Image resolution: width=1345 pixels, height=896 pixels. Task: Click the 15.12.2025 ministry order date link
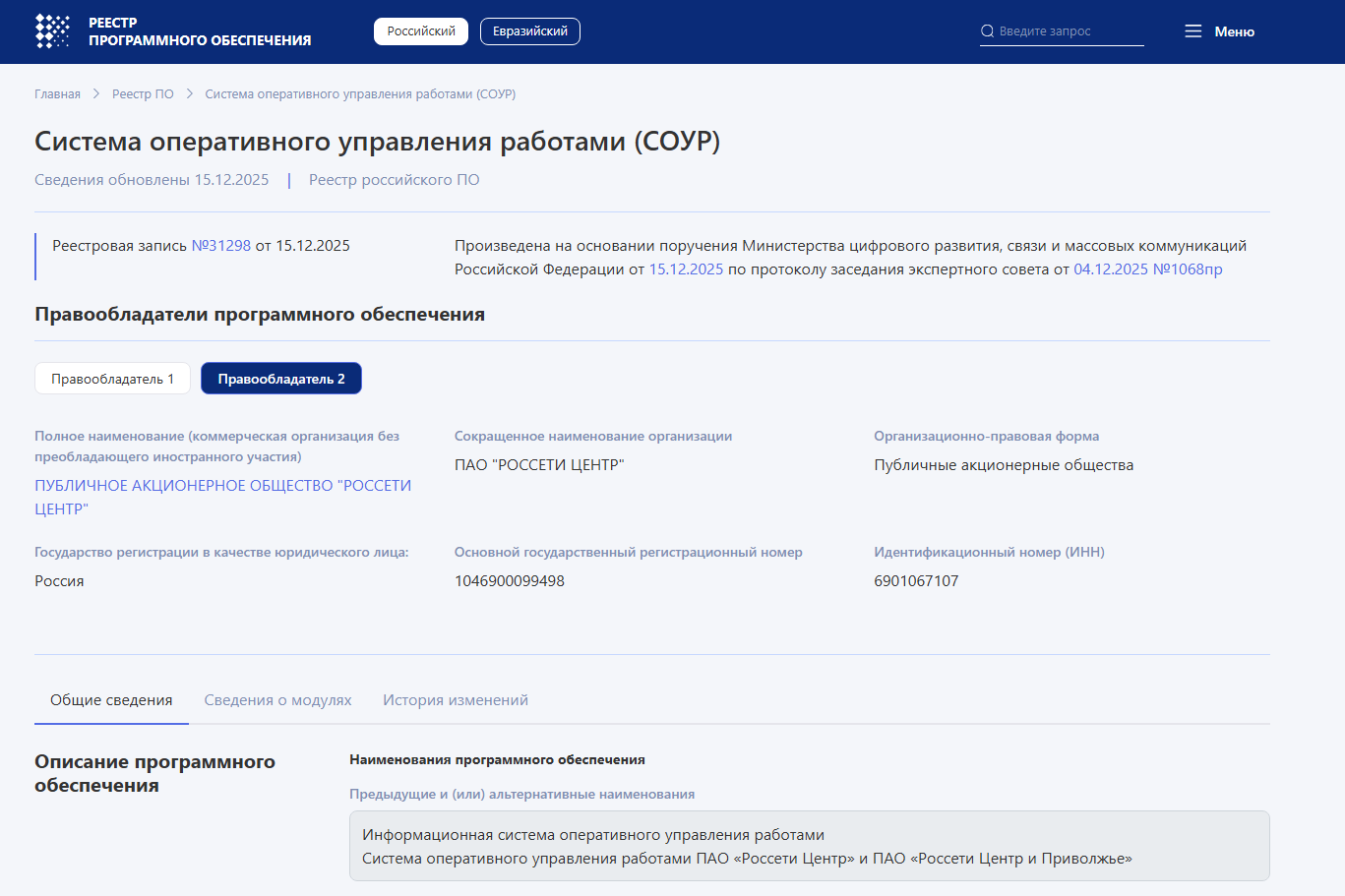[686, 269]
